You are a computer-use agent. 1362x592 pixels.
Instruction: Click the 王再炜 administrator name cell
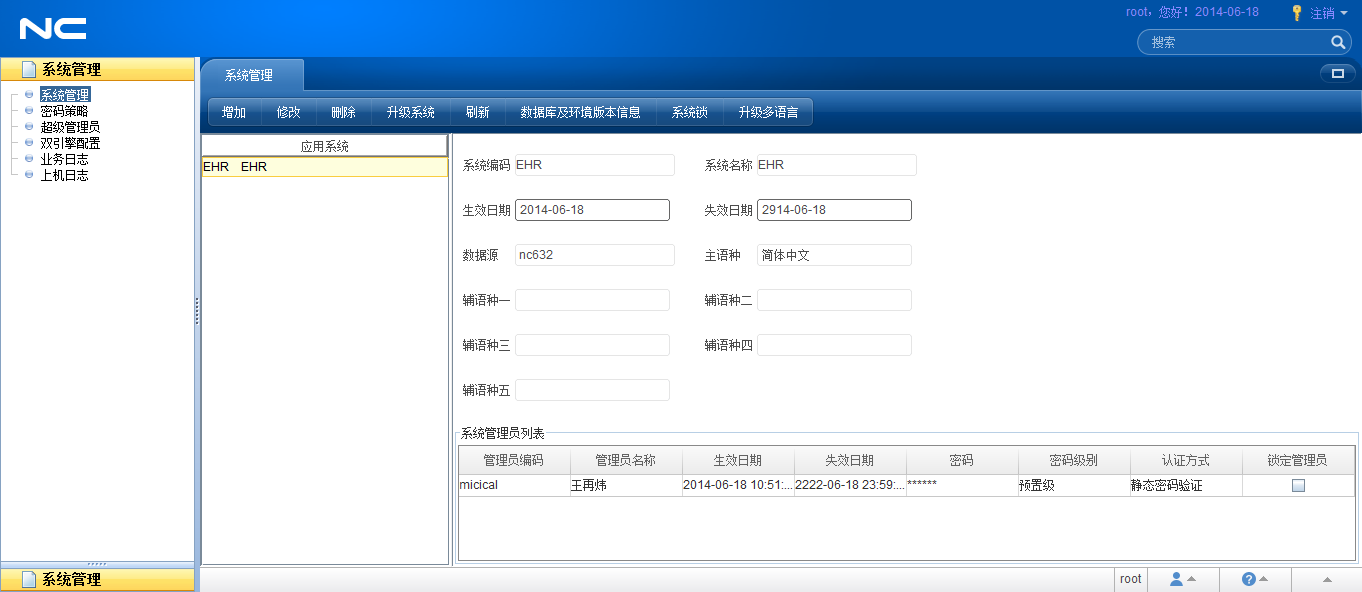point(626,485)
